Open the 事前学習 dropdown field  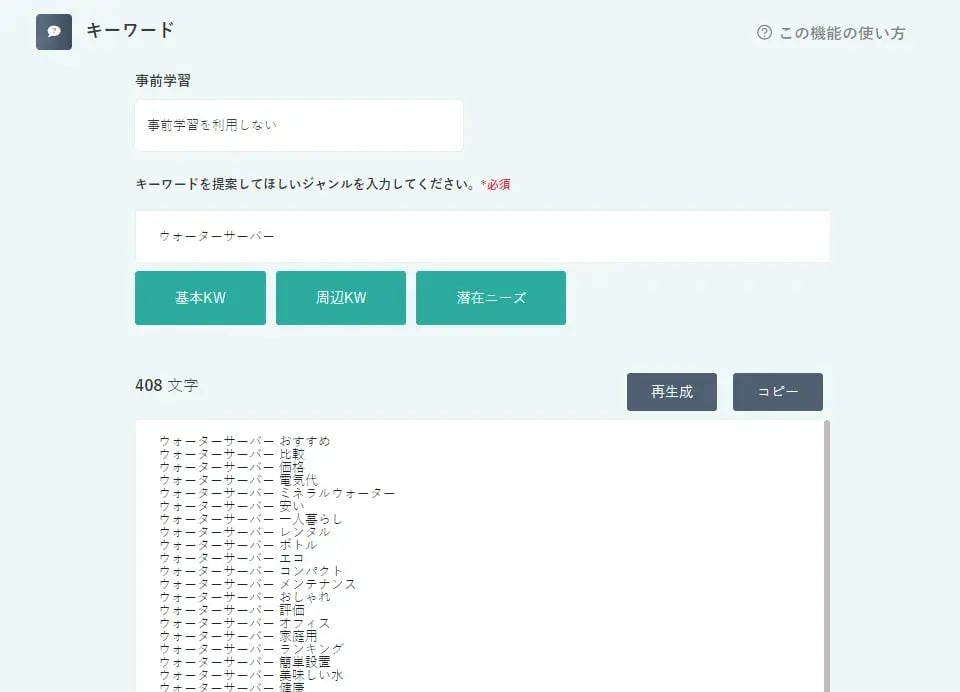coord(299,126)
